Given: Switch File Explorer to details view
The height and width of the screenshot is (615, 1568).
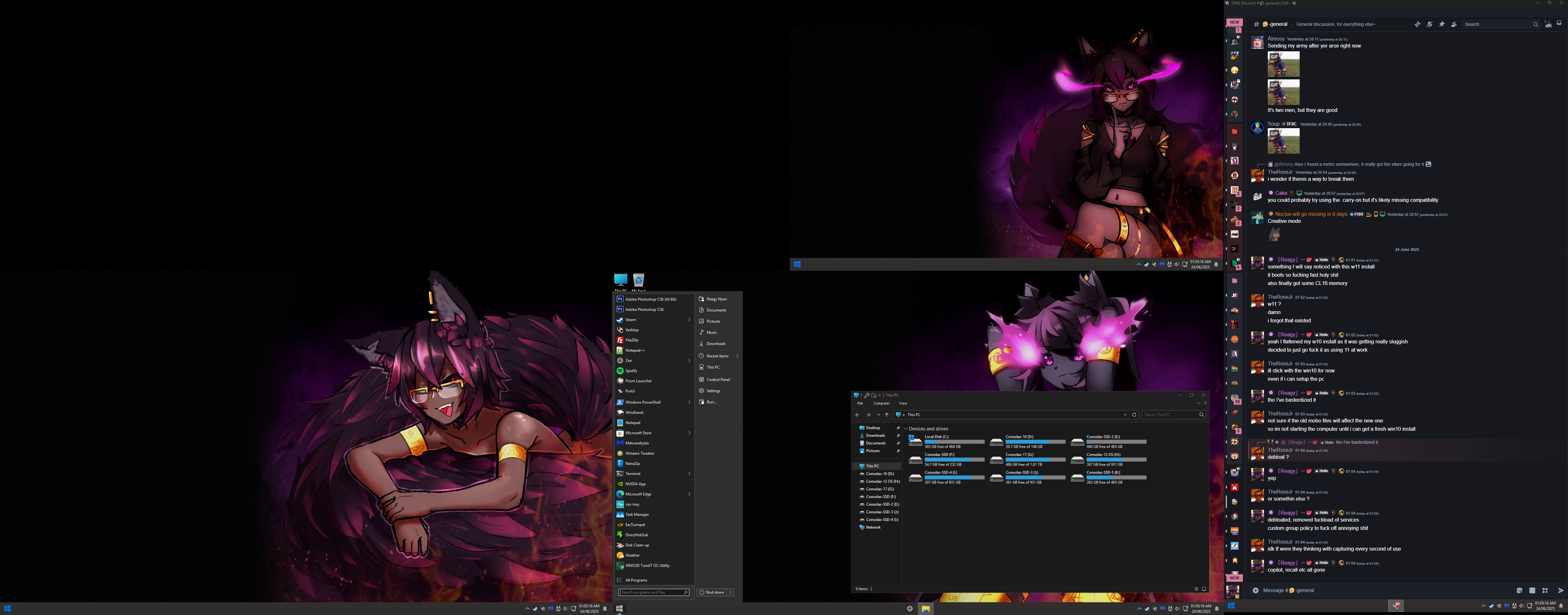Looking at the screenshot, I should [x=1196, y=589].
